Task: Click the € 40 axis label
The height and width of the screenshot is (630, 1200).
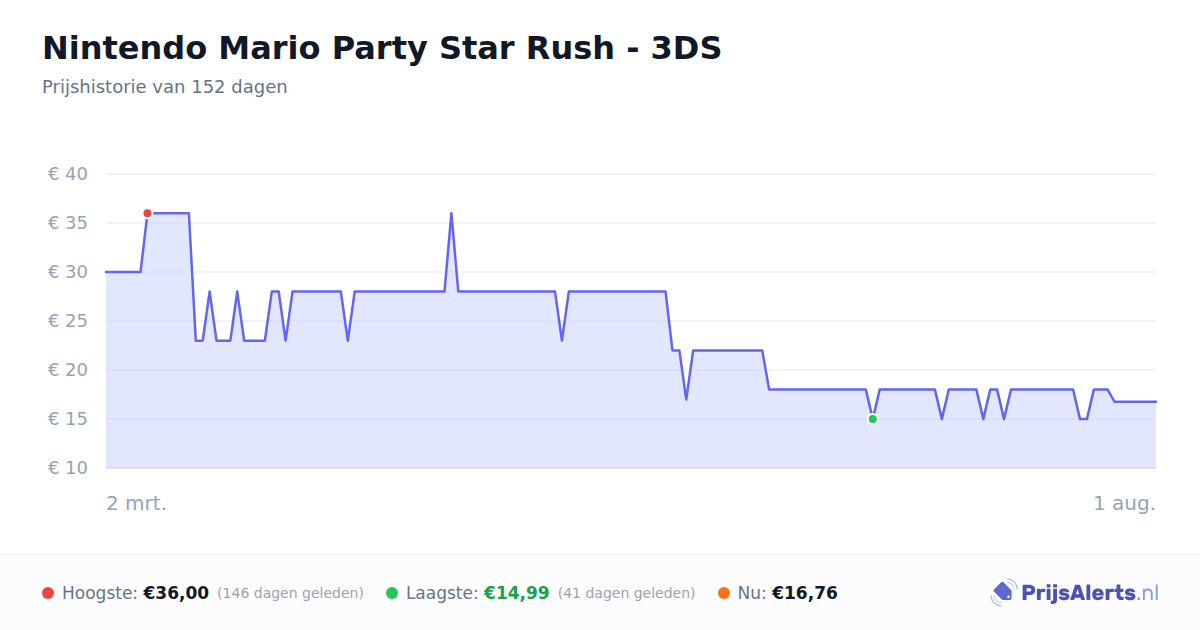Action: [x=68, y=174]
